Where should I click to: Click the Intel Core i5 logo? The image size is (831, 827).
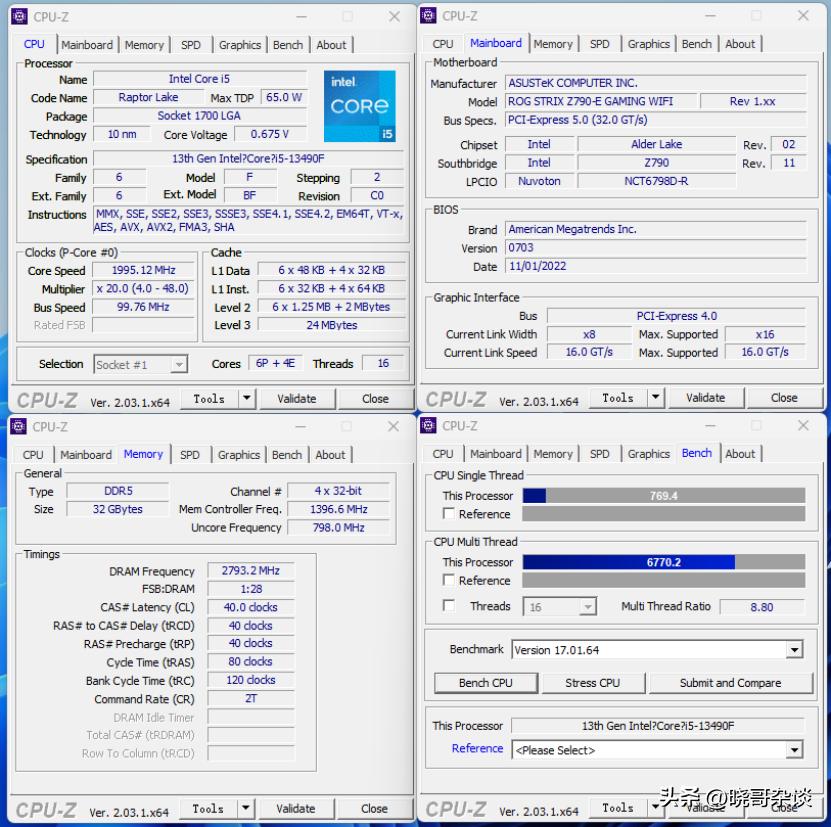pyautogui.click(x=359, y=106)
